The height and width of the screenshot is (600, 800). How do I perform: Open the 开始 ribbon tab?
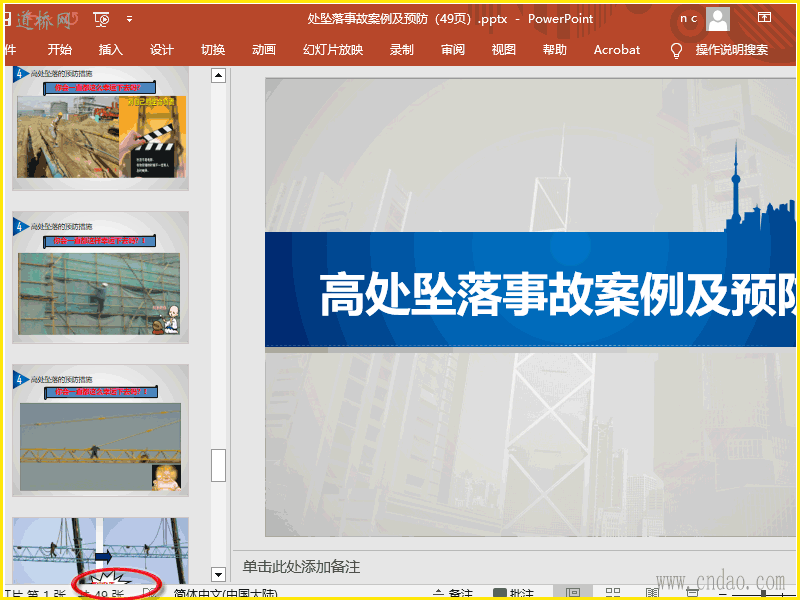pos(60,49)
